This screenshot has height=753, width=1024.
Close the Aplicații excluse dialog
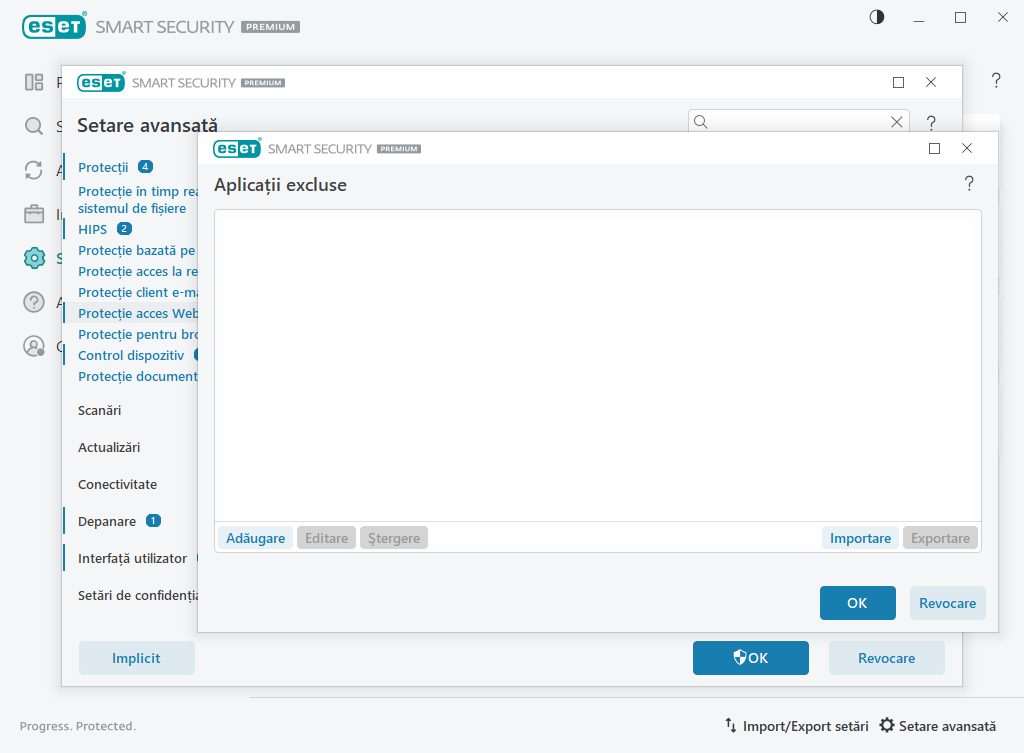coord(967,148)
